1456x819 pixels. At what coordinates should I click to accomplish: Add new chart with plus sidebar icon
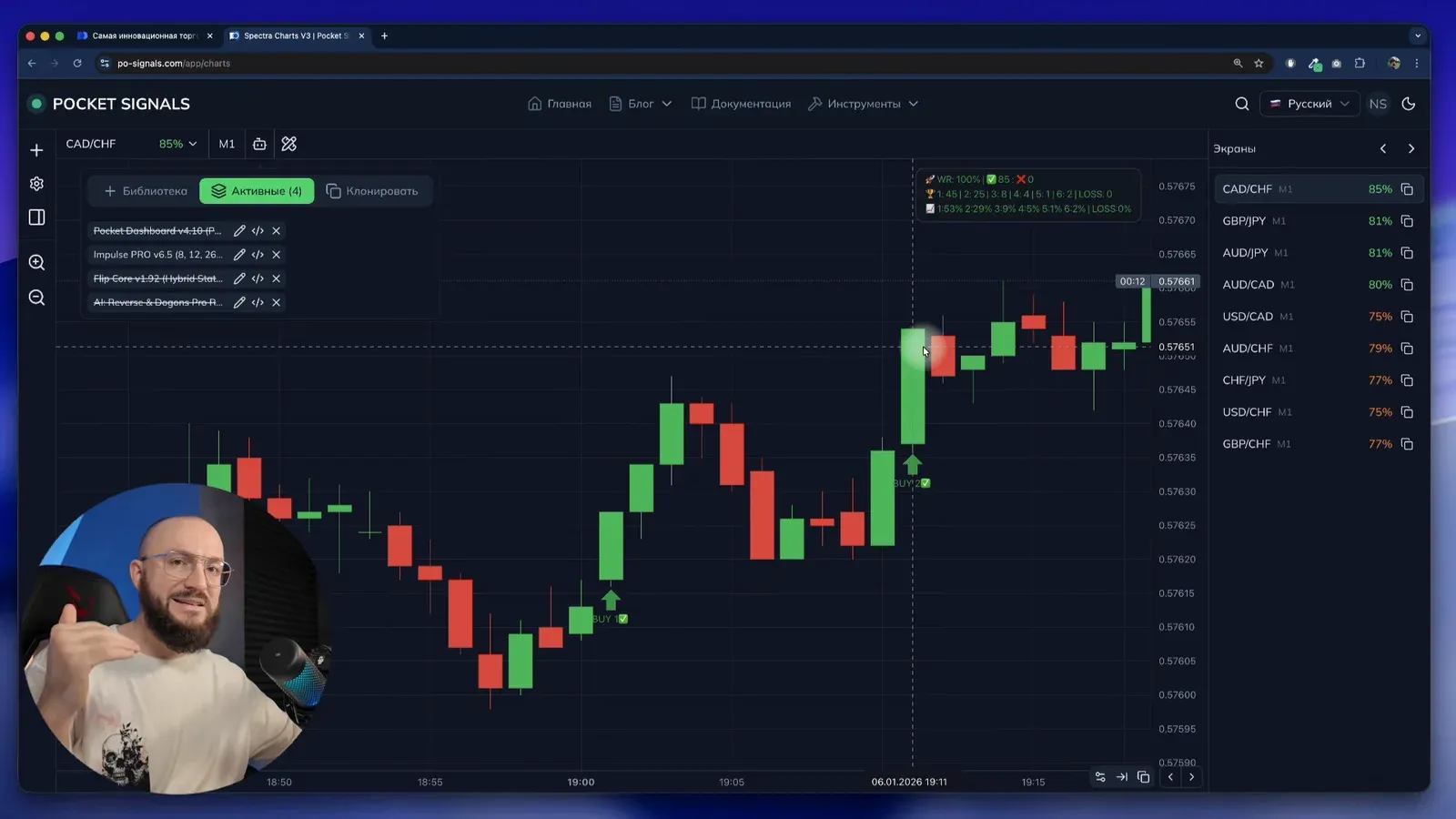point(36,150)
